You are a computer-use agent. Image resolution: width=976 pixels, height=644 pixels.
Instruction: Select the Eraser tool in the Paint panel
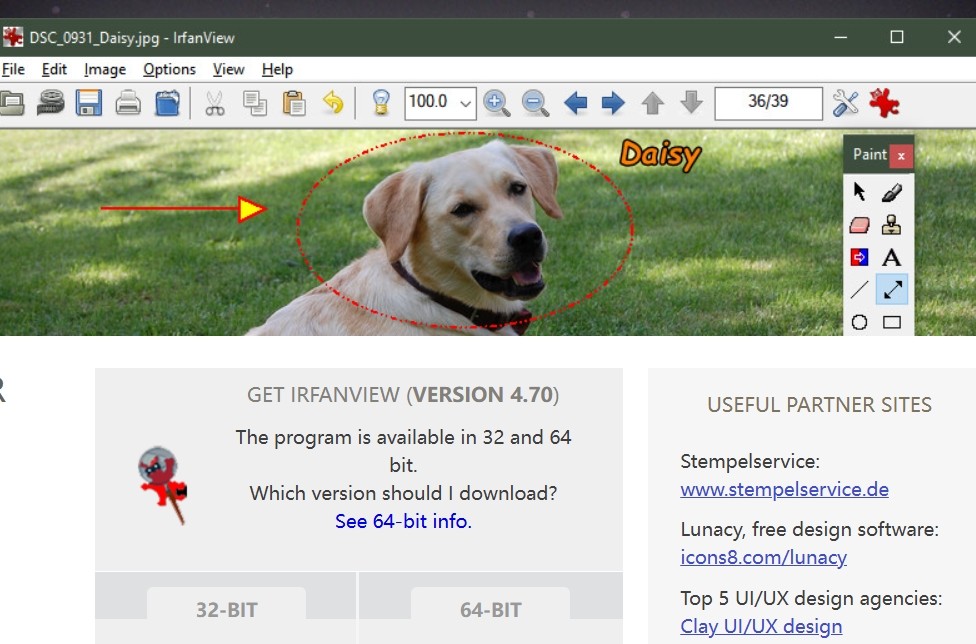click(x=859, y=225)
